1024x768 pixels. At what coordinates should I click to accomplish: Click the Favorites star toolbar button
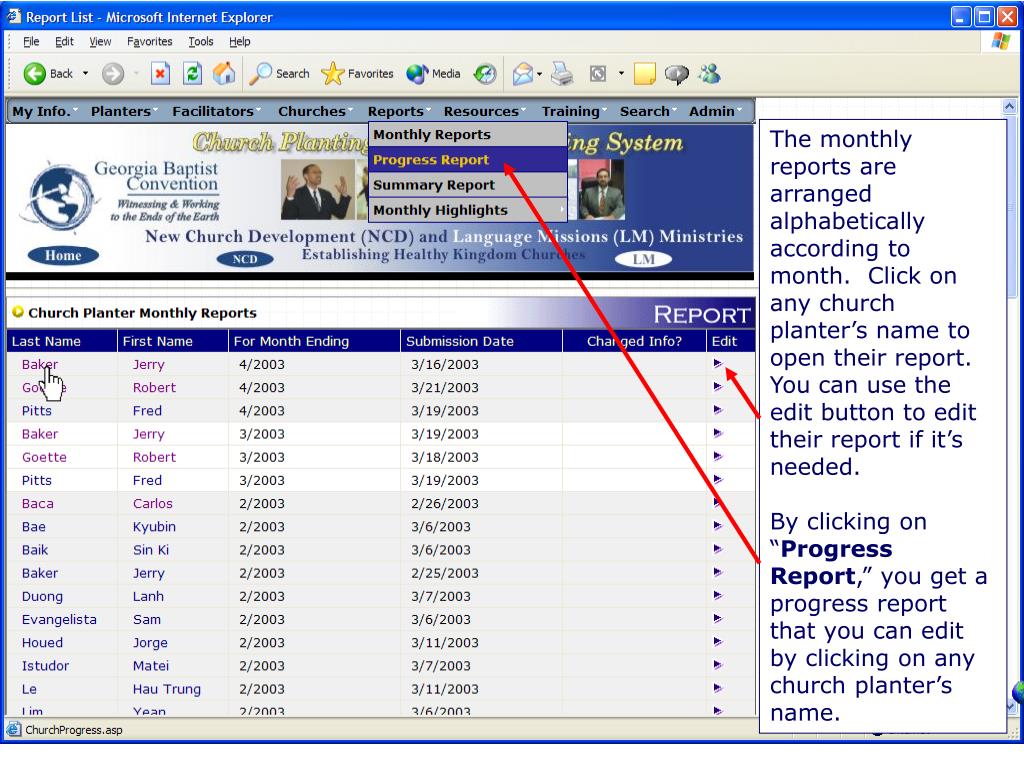point(358,74)
